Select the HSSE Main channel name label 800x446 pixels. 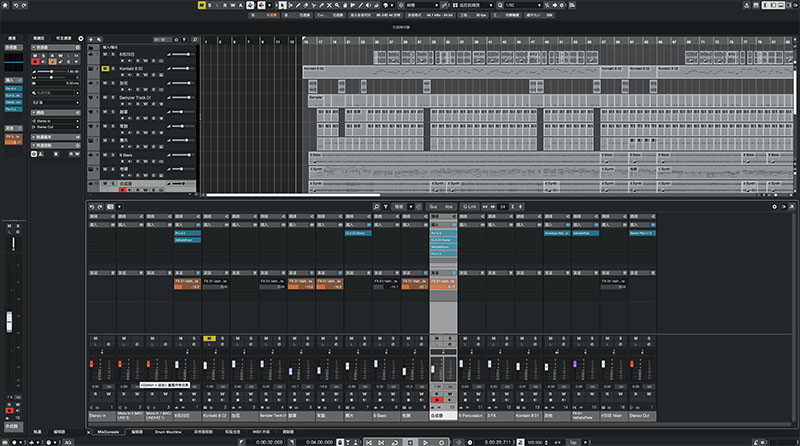tap(614, 416)
